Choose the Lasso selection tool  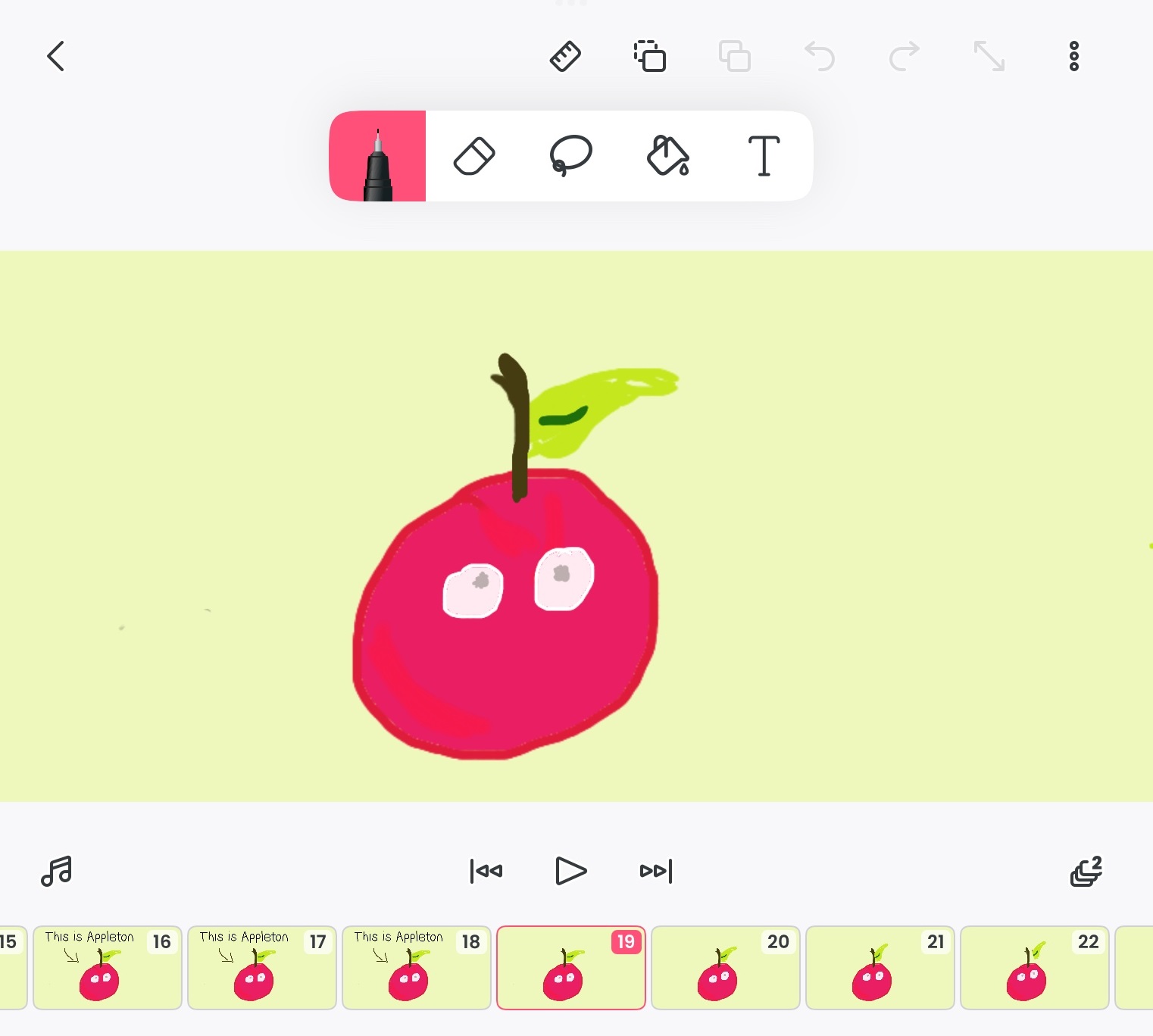click(570, 156)
